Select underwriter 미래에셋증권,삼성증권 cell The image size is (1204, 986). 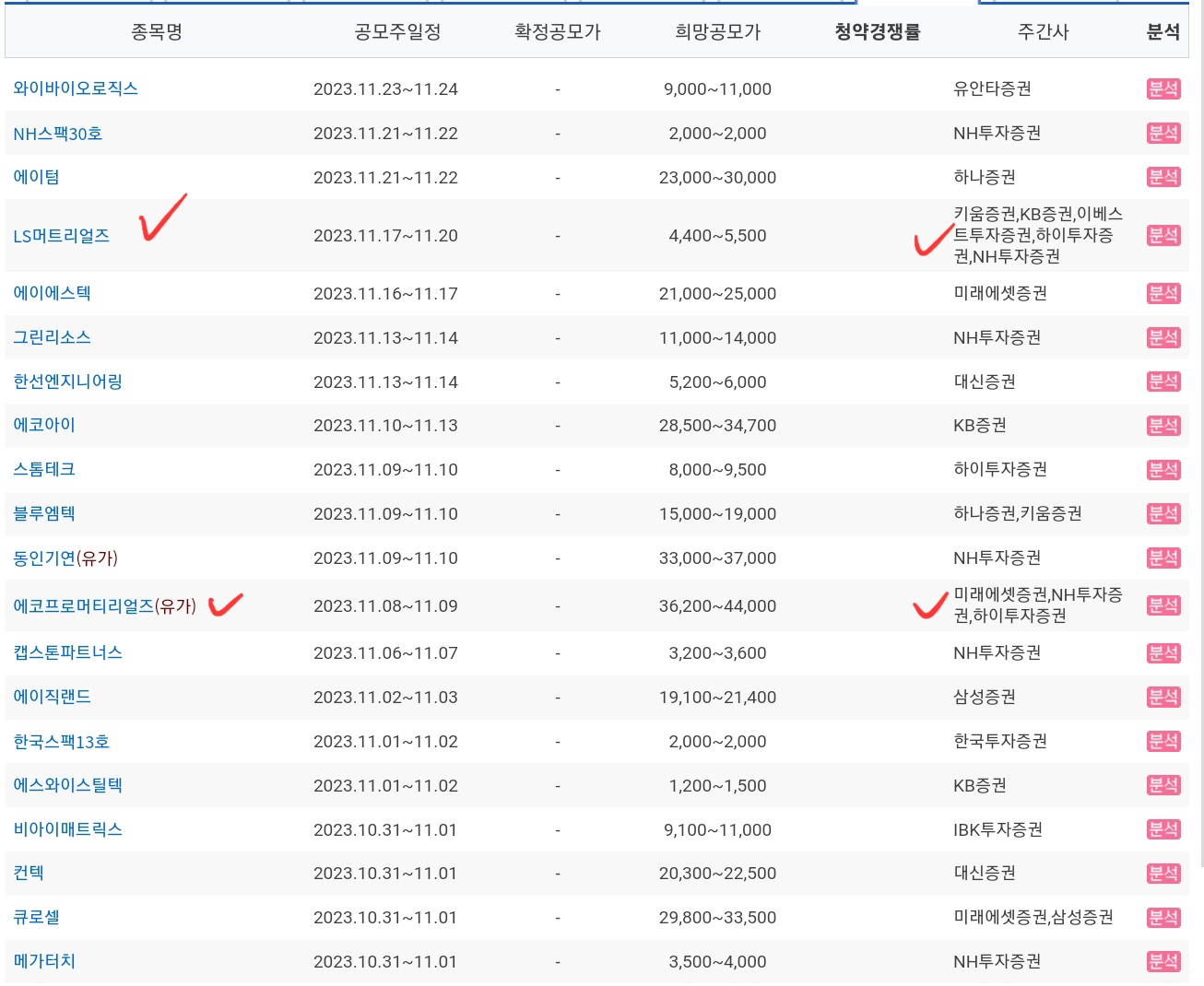[x=1033, y=917]
